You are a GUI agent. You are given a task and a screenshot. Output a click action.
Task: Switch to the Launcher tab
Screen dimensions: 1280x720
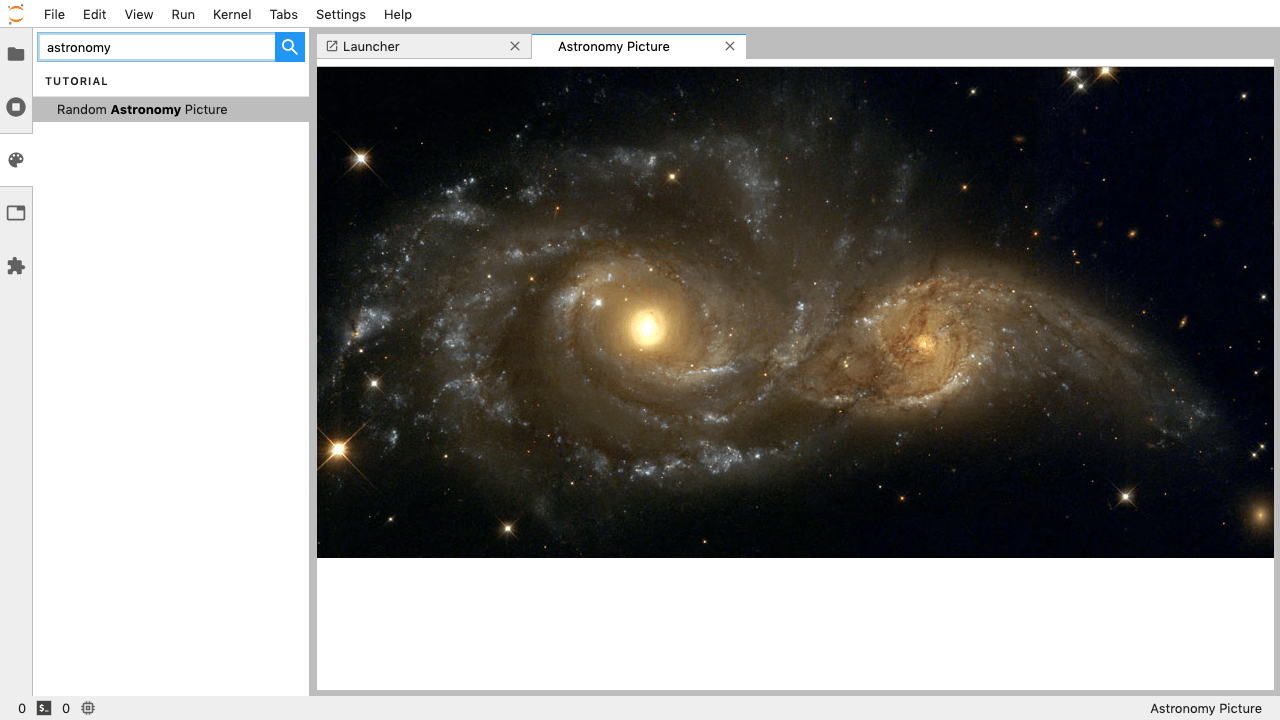point(424,46)
